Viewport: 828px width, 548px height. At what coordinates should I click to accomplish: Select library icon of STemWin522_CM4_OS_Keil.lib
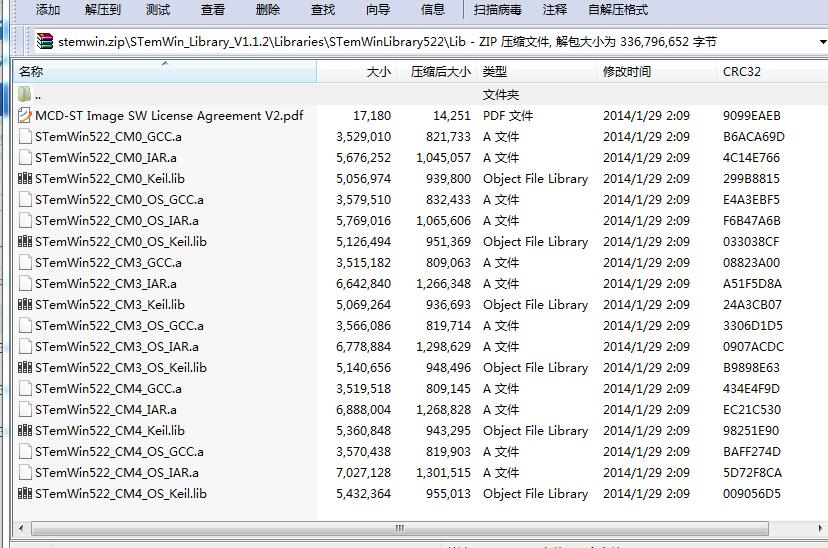[x=25, y=493]
